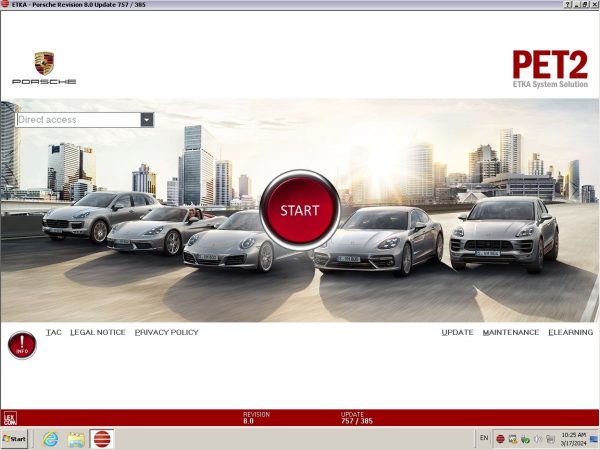This screenshot has height=450, width=600.
Task: Select the ETKA taskbar button
Action: tap(102, 439)
